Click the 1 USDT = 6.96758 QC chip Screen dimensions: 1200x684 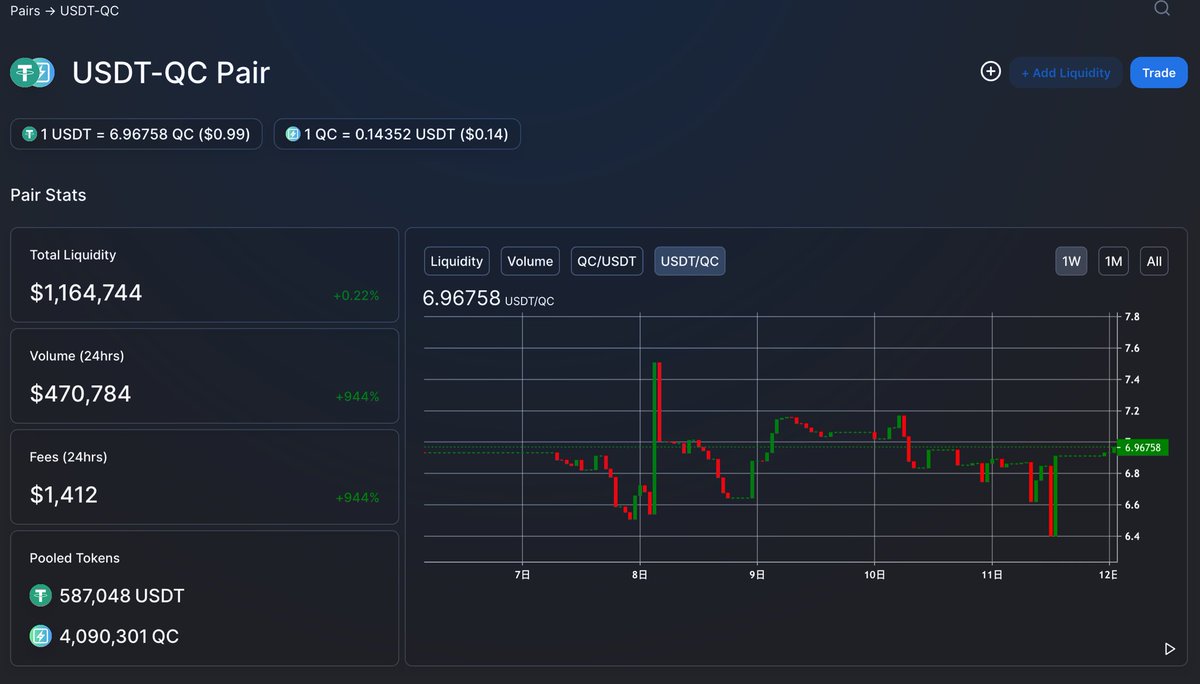point(136,134)
